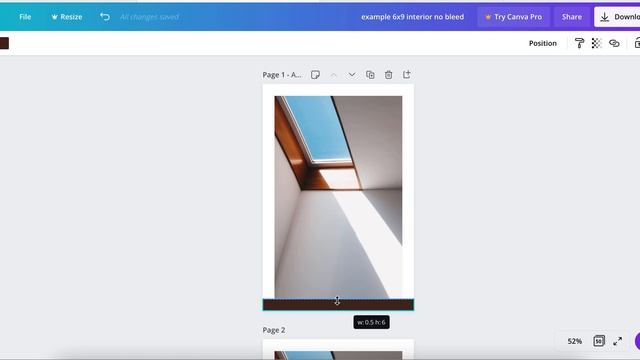
Task: Open the Position panel
Action: coord(542,43)
